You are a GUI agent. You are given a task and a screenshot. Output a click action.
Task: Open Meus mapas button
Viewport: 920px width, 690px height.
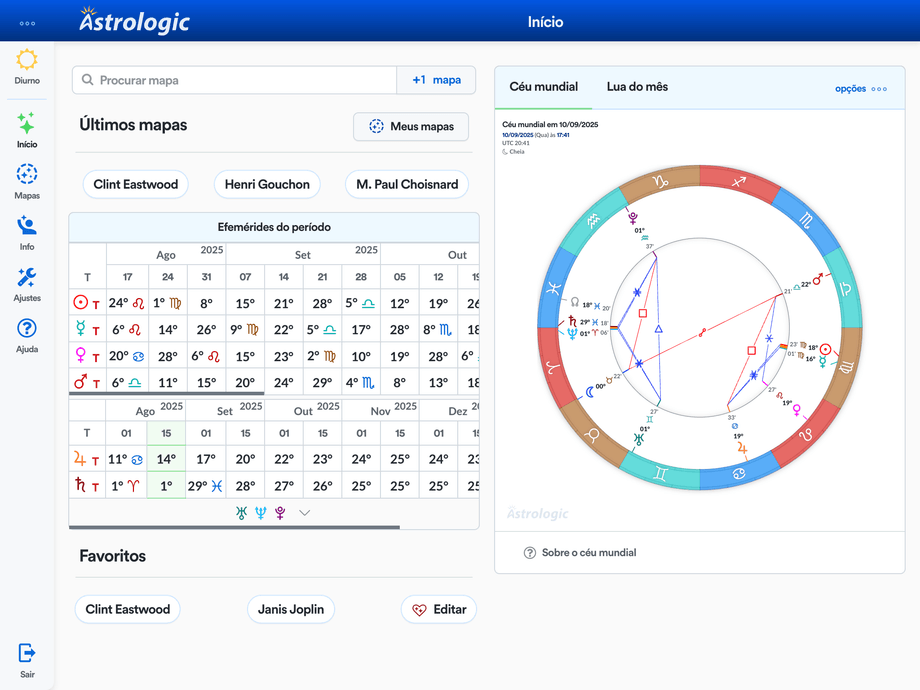coord(411,126)
